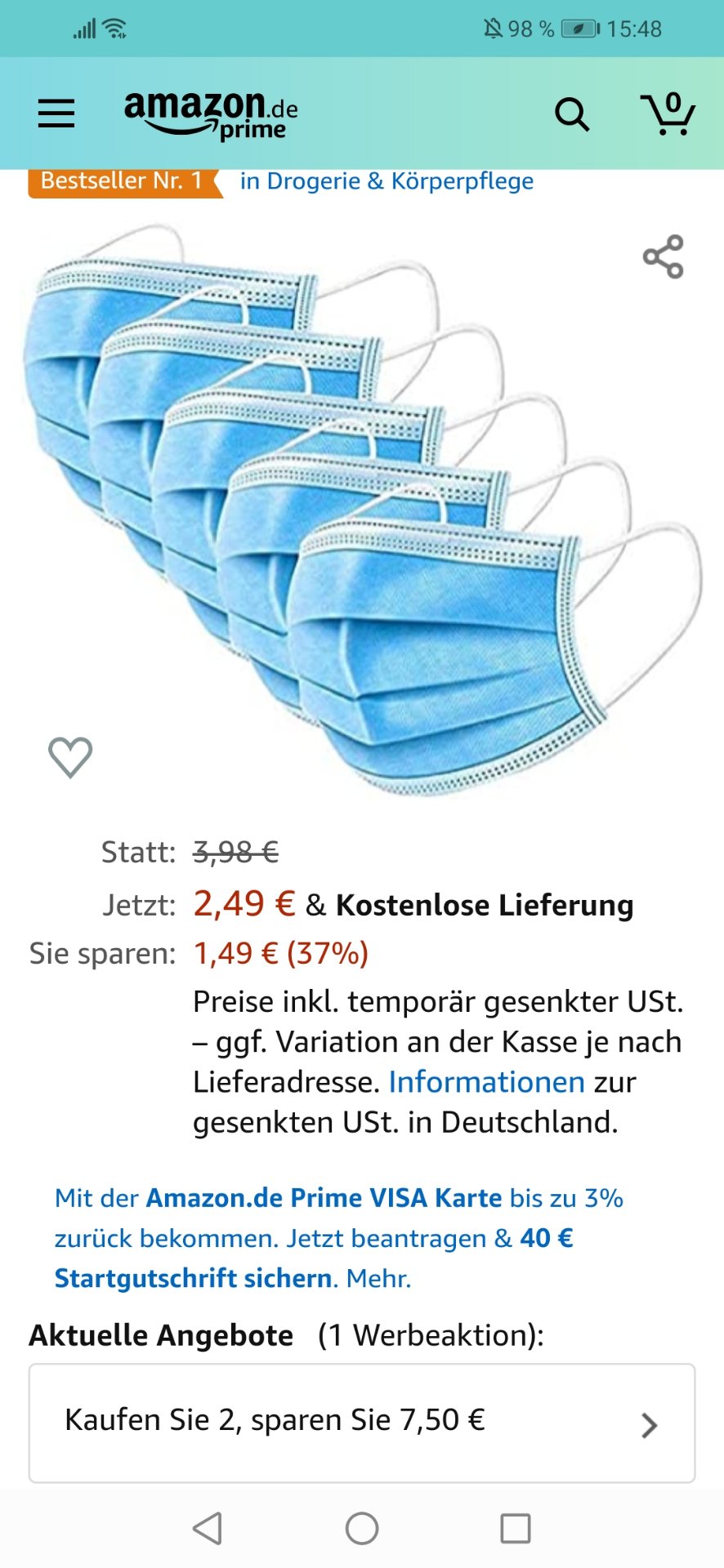The width and height of the screenshot is (724, 1568).
Task: Tap the 'Mehr.' link in the VISA offer
Action: tap(378, 1278)
